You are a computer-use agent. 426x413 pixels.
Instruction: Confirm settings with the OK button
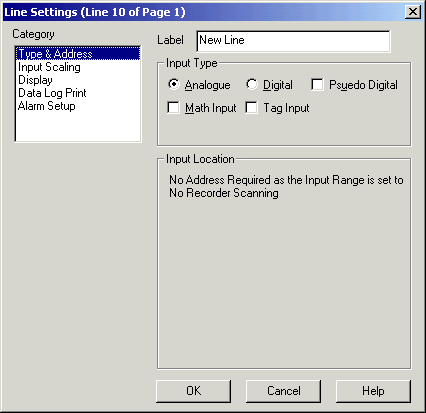click(193, 391)
